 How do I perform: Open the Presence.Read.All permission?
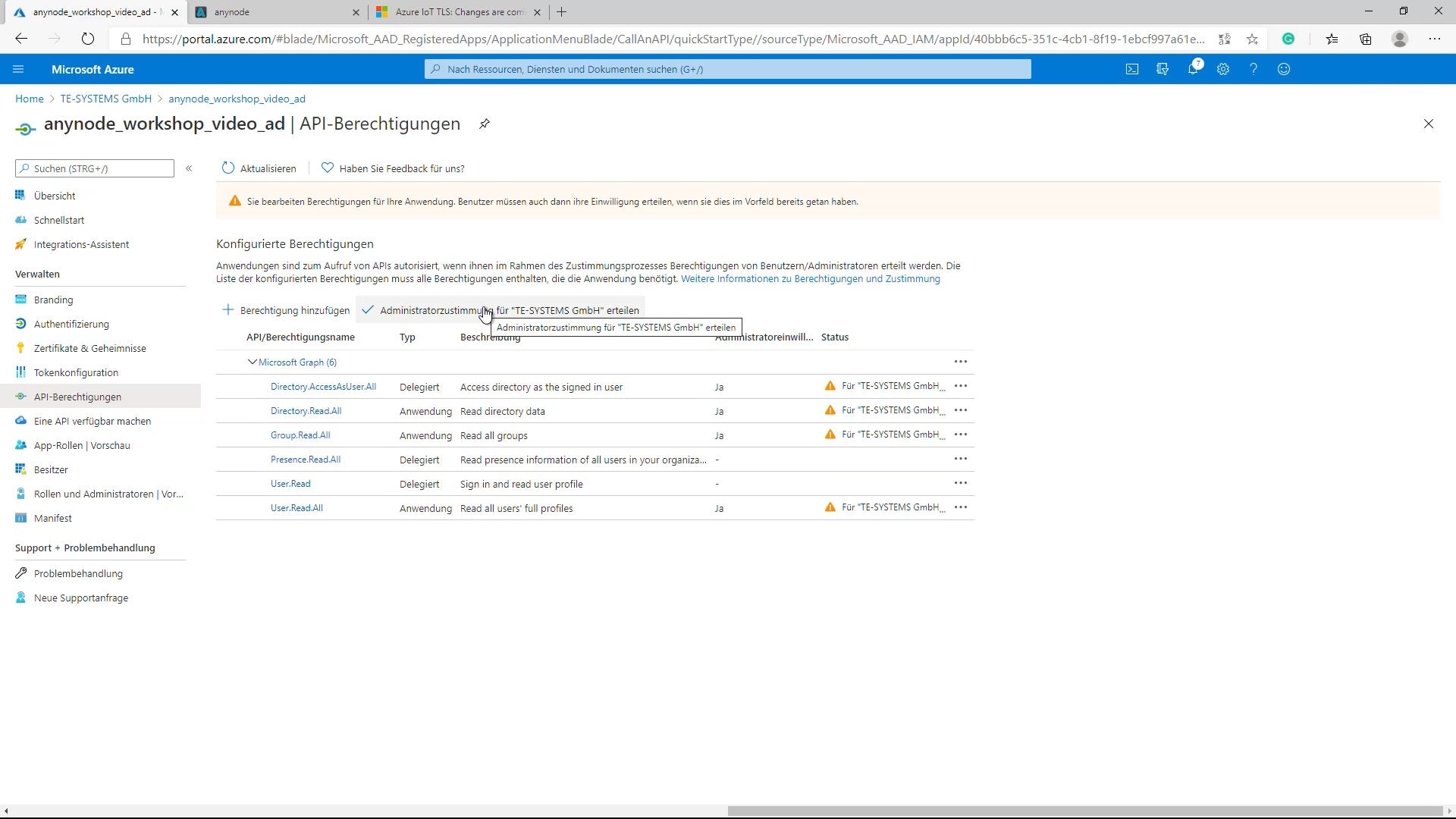306,460
